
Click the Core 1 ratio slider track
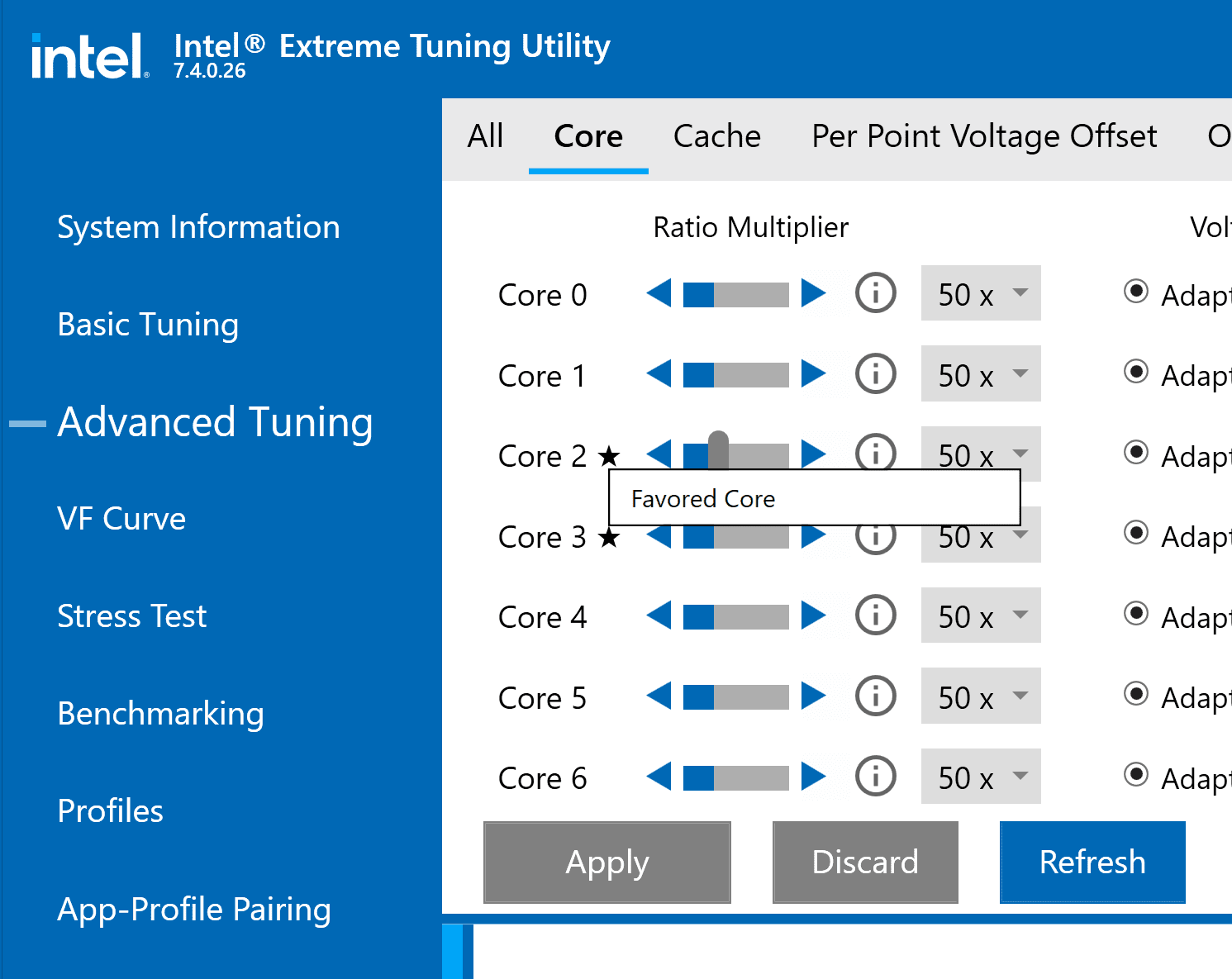[x=736, y=375]
